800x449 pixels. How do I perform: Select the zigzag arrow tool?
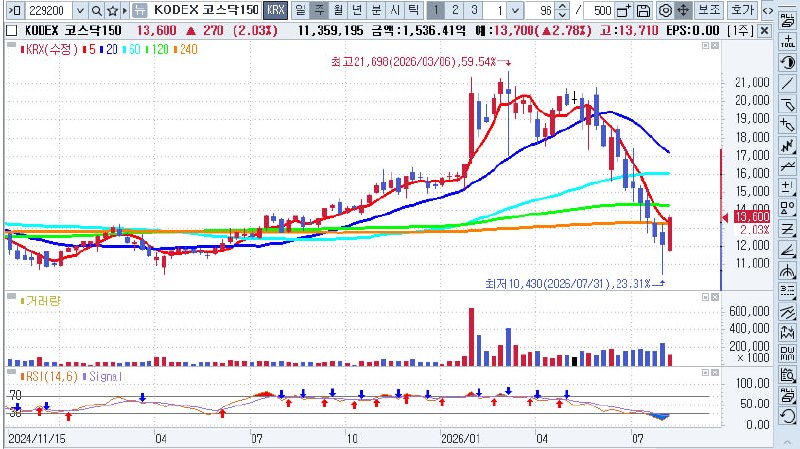coord(787,145)
